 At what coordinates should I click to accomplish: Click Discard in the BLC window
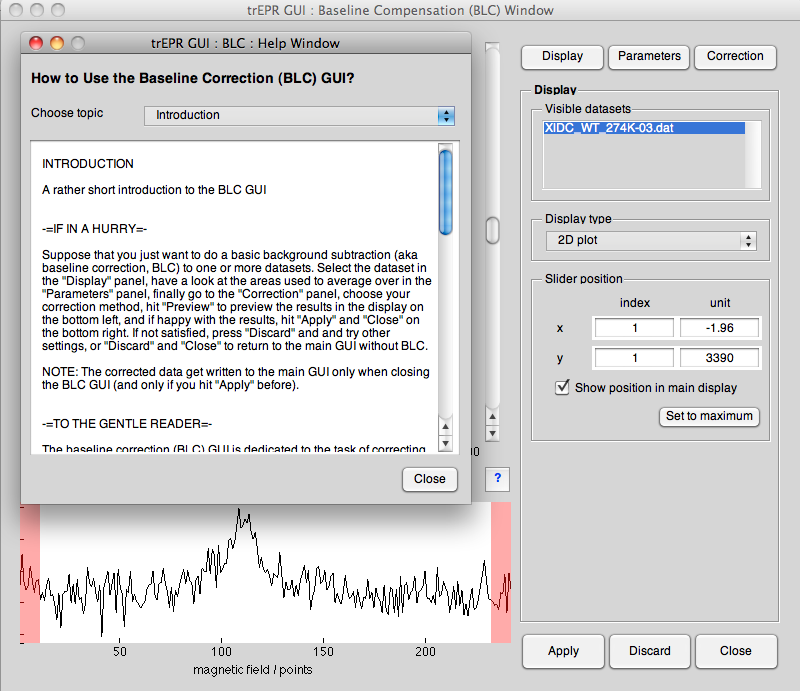[649, 651]
